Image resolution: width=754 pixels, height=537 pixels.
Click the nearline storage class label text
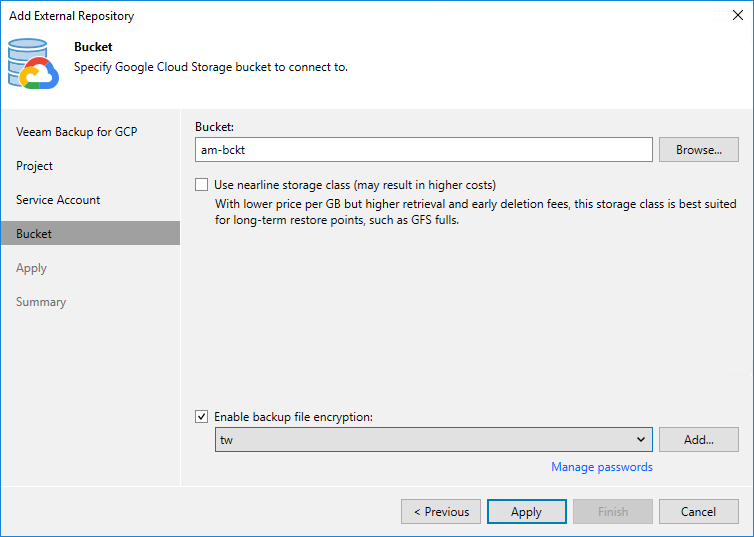[x=355, y=185]
